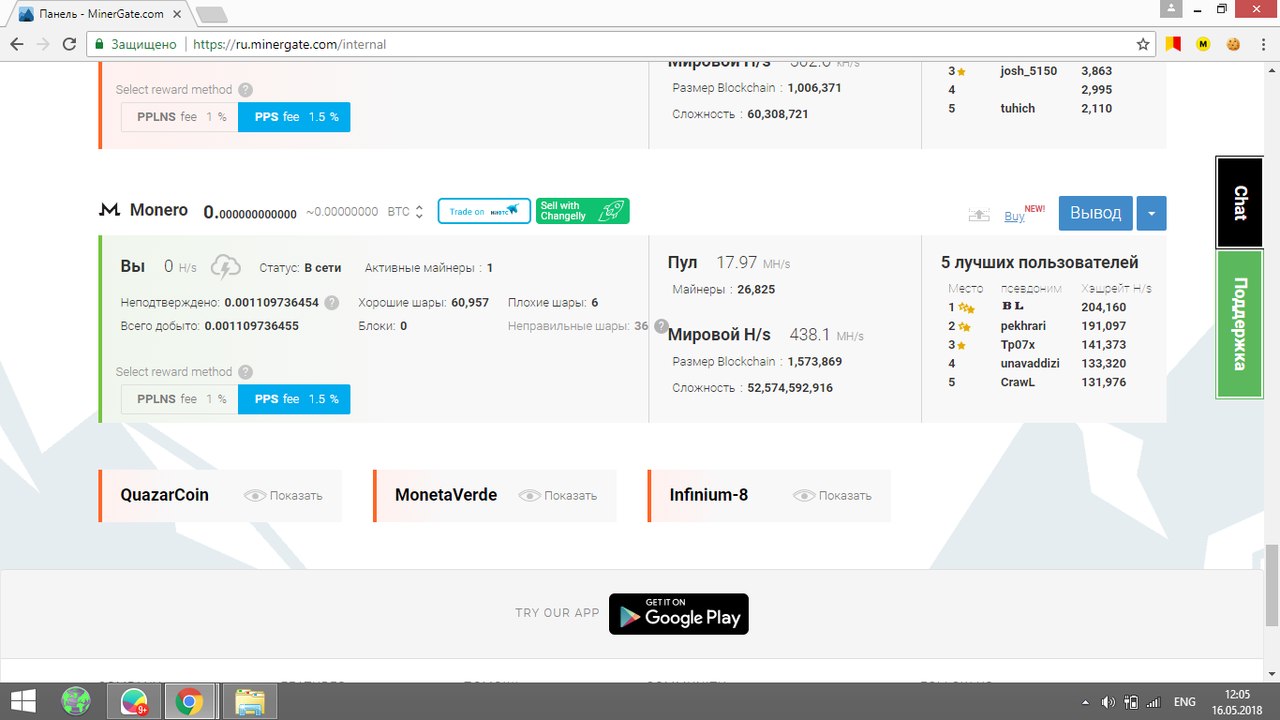Viewport: 1280px width, 720px height.
Task: Click the cookie extension icon
Action: coord(1233,44)
